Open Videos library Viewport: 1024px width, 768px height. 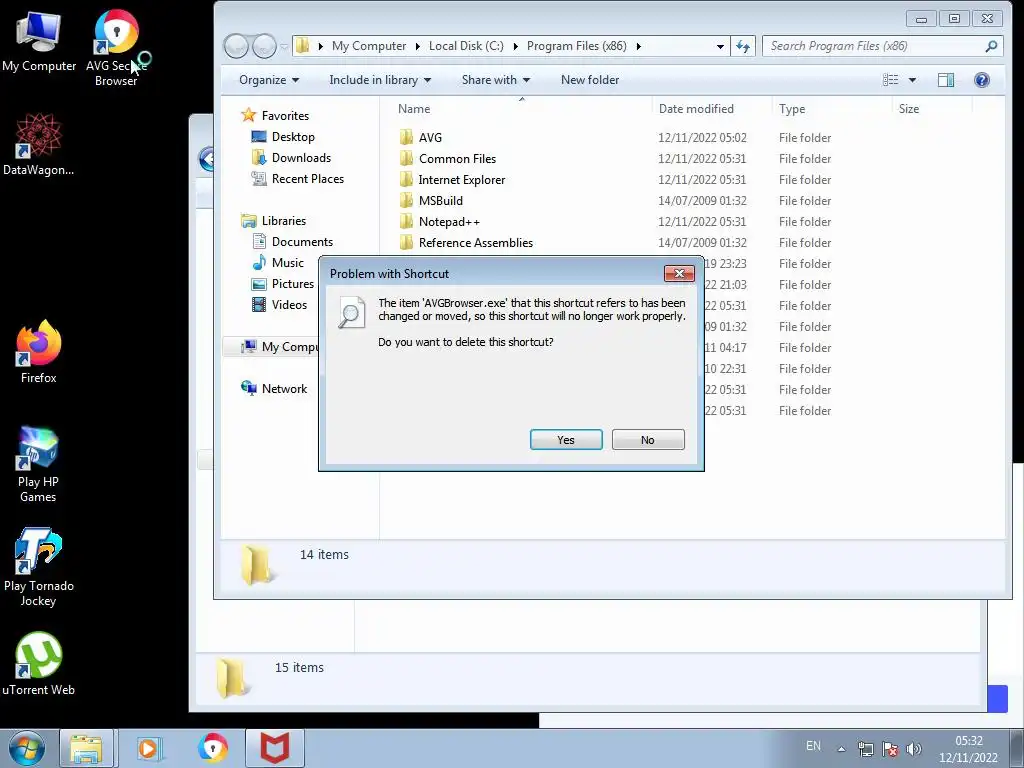pos(289,304)
